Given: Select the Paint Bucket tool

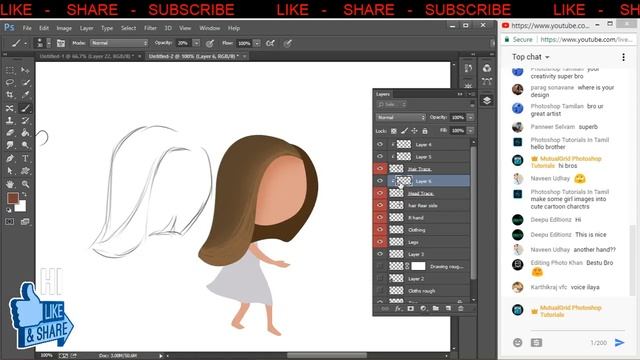Looking at the screenshot, I should (x=25, y=133).
